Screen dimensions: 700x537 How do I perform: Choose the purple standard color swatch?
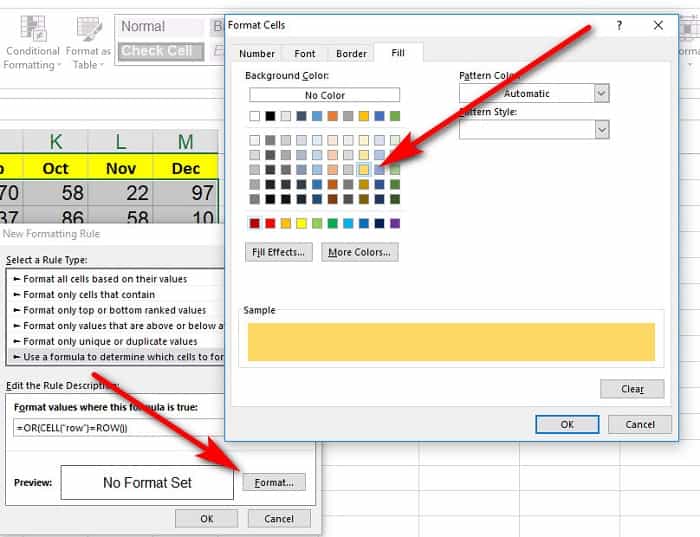pyautogui.click(x=394, y=223)
